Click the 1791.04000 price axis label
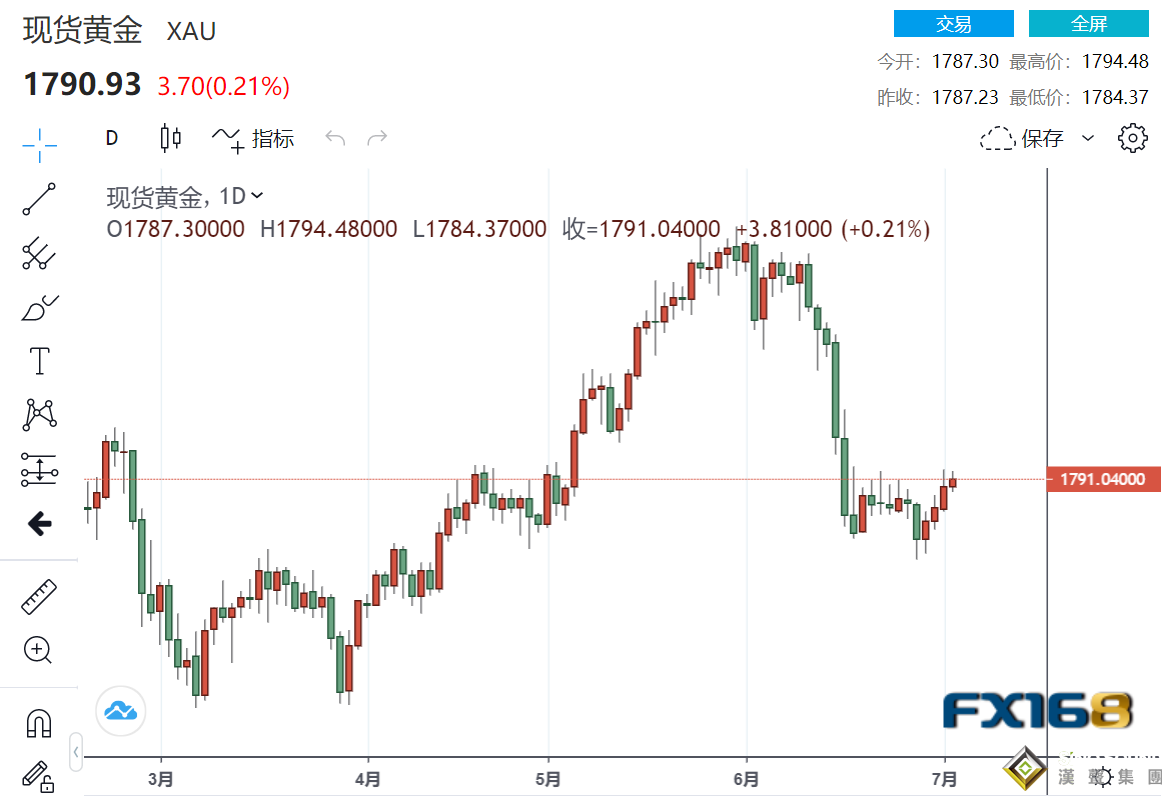The width and height of the screenshot is (1167, 796). click(1103, 480)
